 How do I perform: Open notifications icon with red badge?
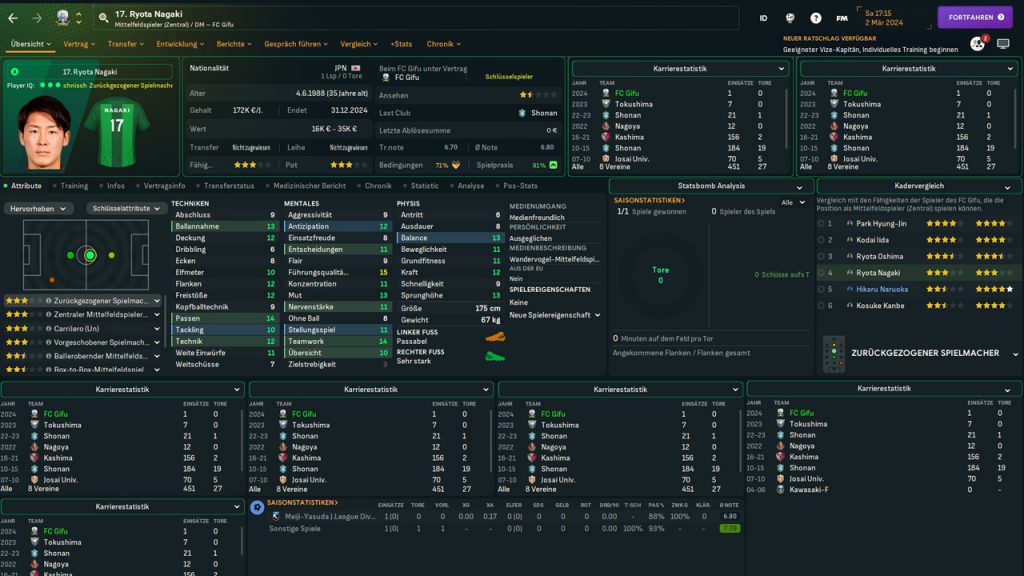[977, 44]
